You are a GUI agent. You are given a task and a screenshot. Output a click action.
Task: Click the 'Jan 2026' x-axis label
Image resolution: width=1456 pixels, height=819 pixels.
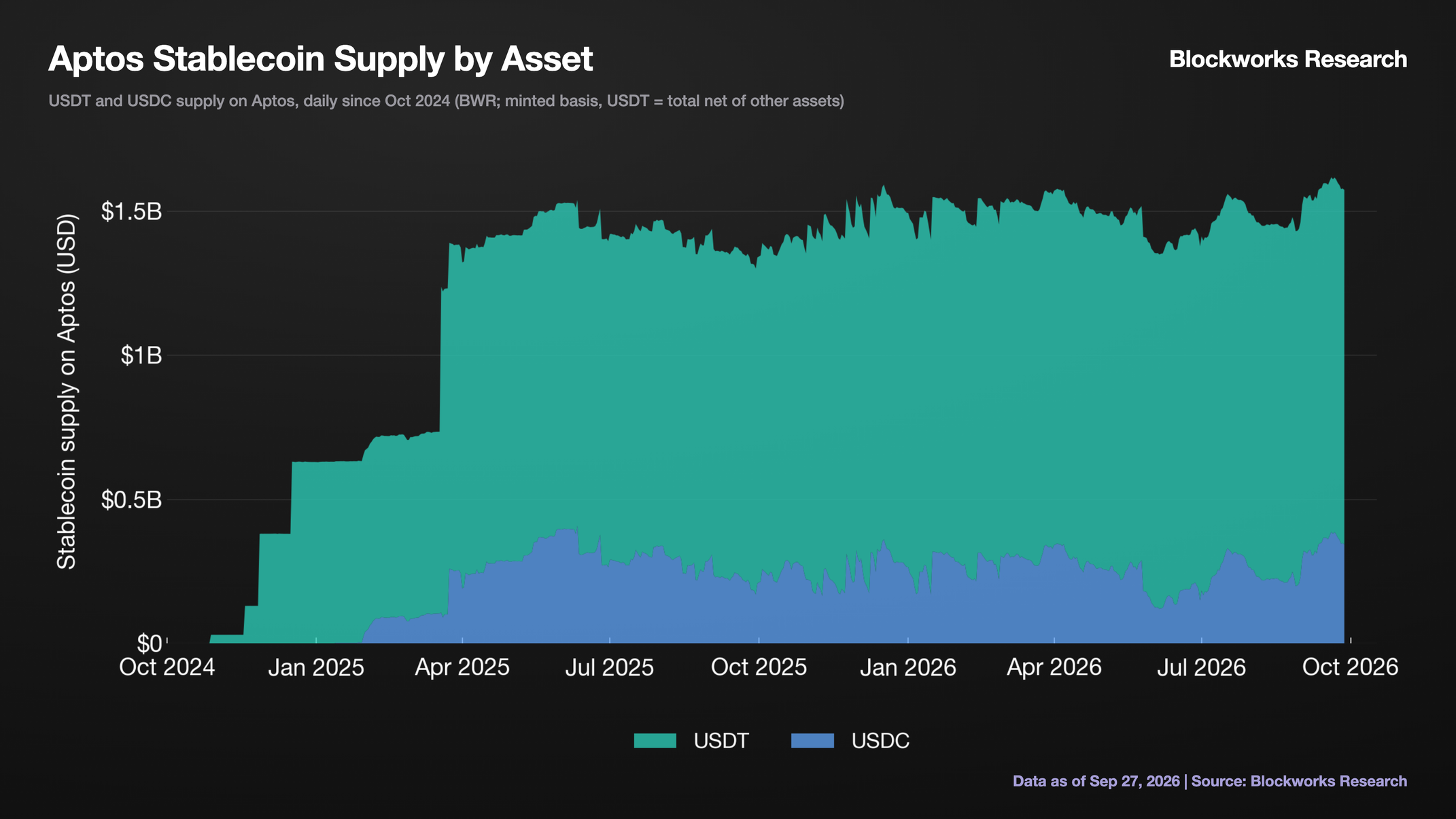click(908, 667)
